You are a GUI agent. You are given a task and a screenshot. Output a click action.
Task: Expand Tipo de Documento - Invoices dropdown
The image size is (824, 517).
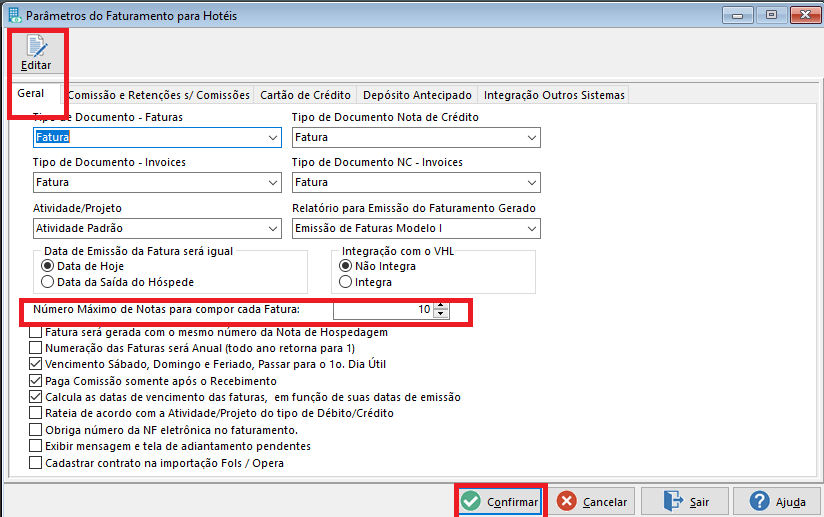[x=273, y=183]
